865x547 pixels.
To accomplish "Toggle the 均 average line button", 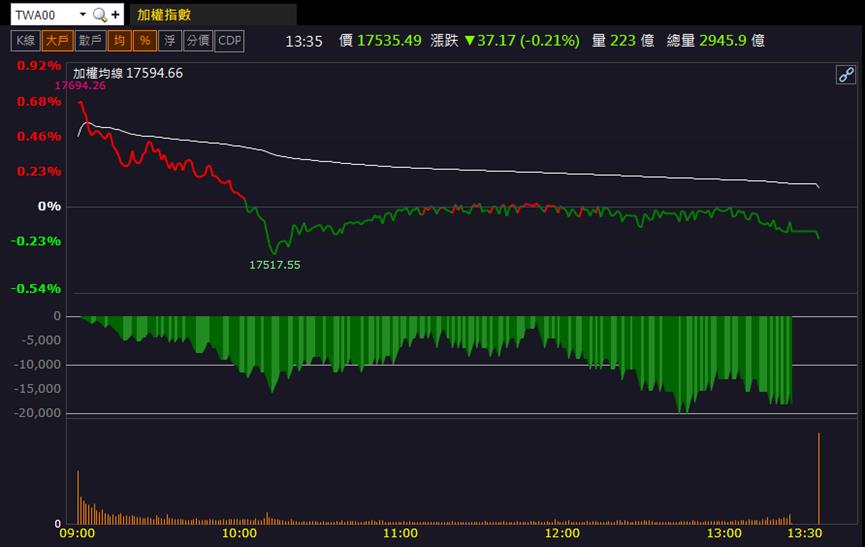I will pyautogui.click(x=120, y=41).
